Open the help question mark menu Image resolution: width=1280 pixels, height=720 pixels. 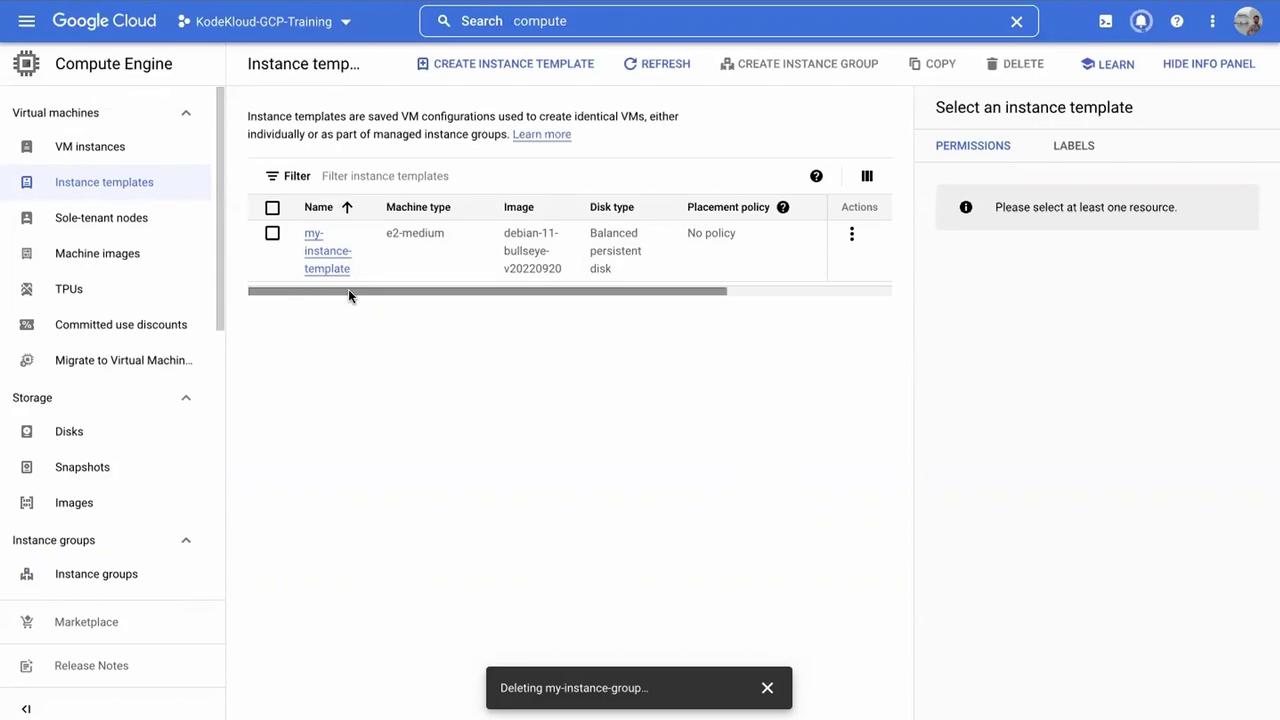1177,21
